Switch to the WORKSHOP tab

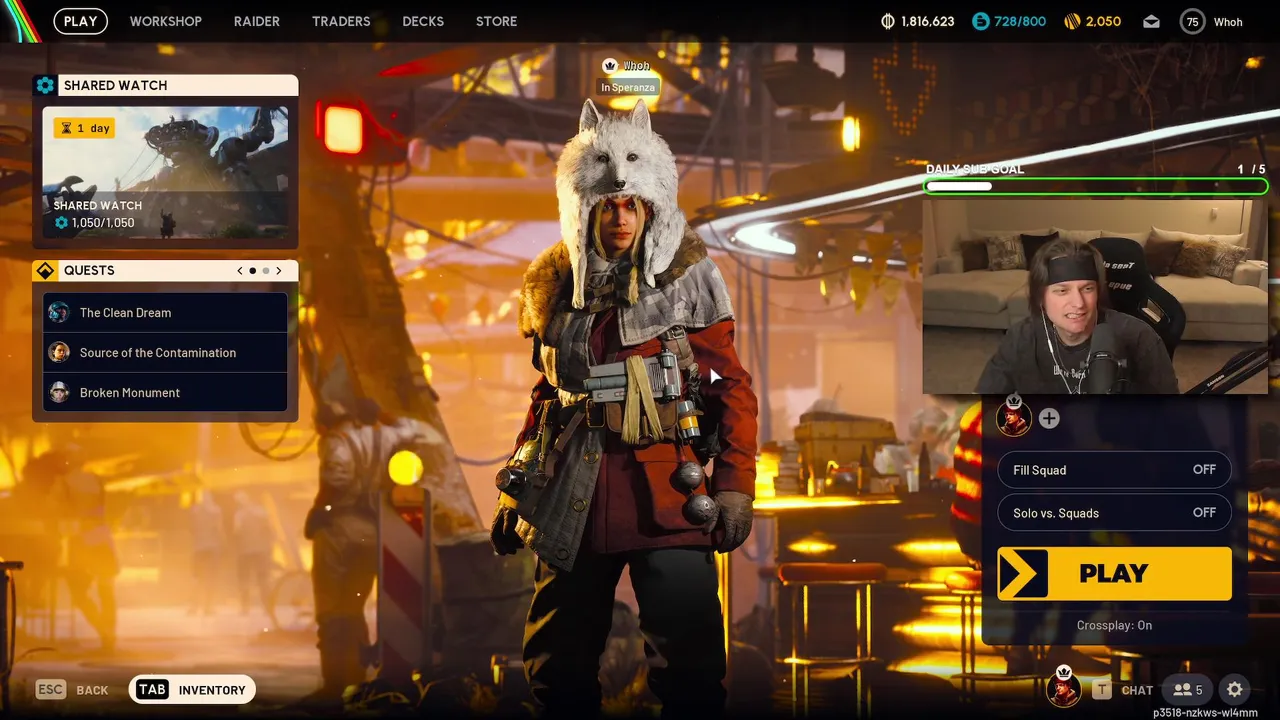pyautogui.click(x=165, y=21)
